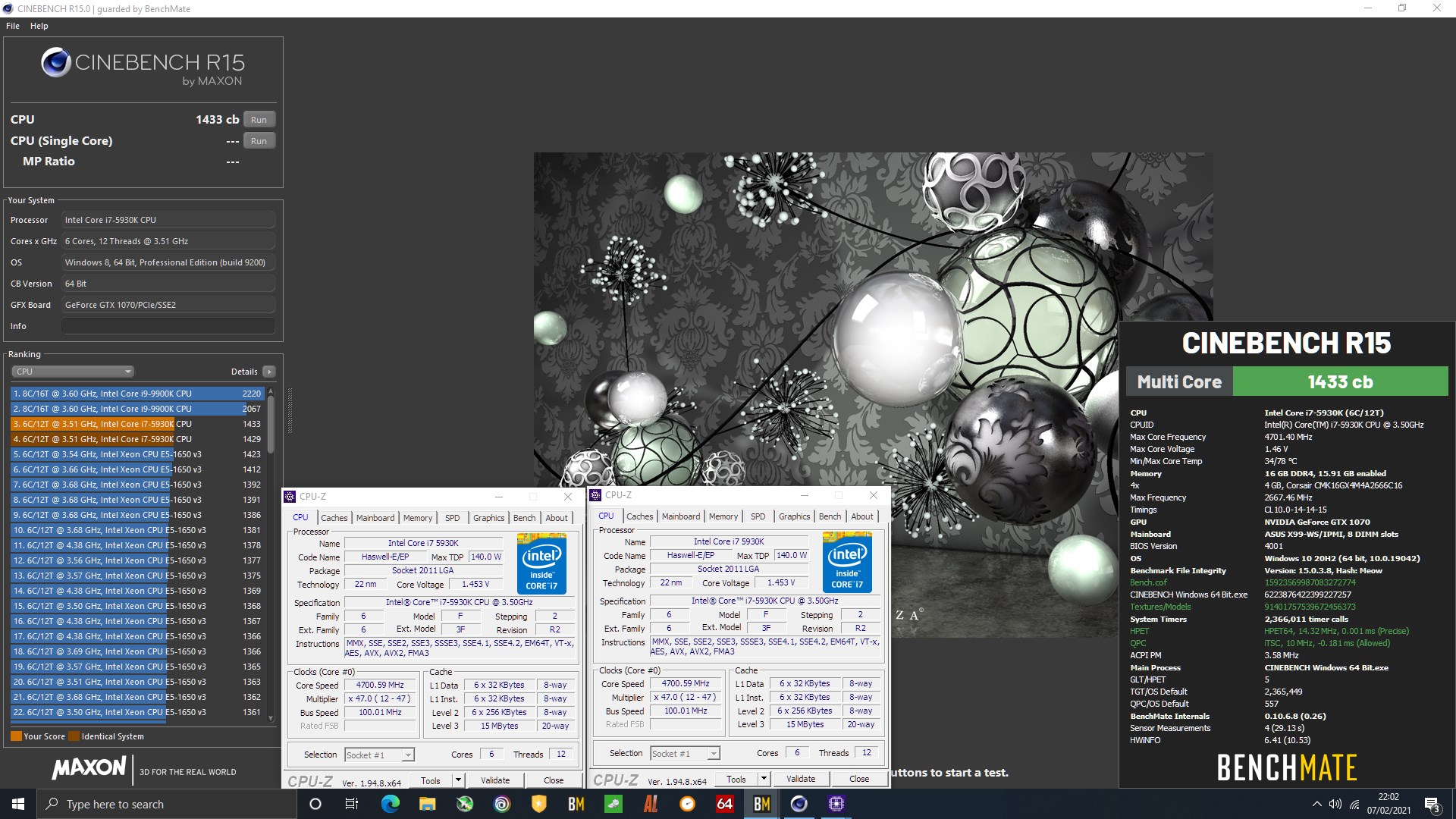Click the ranking scrollbar down arrow
Screen dimensions: 1456x819
[271, 718]
